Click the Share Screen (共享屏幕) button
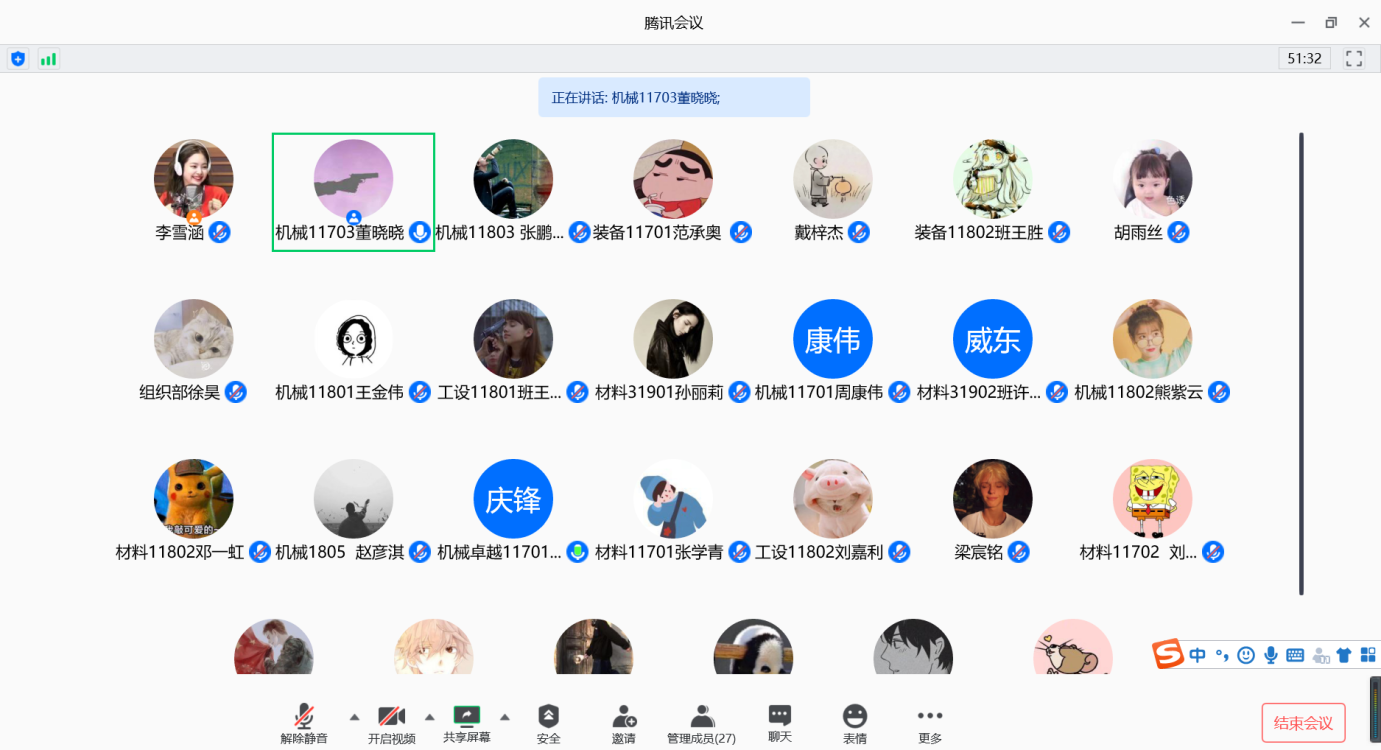1381x750 pixels. pyautogui.click(x=467, y=723)
